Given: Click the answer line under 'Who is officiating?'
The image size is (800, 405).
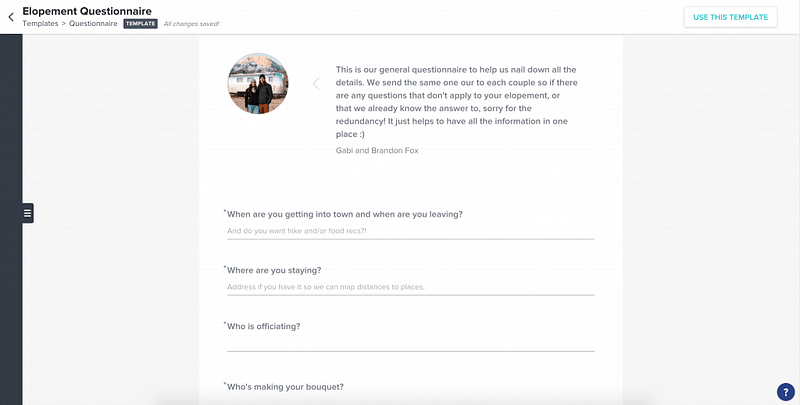Looking at the screenshot, I should (x=410, y=343).
